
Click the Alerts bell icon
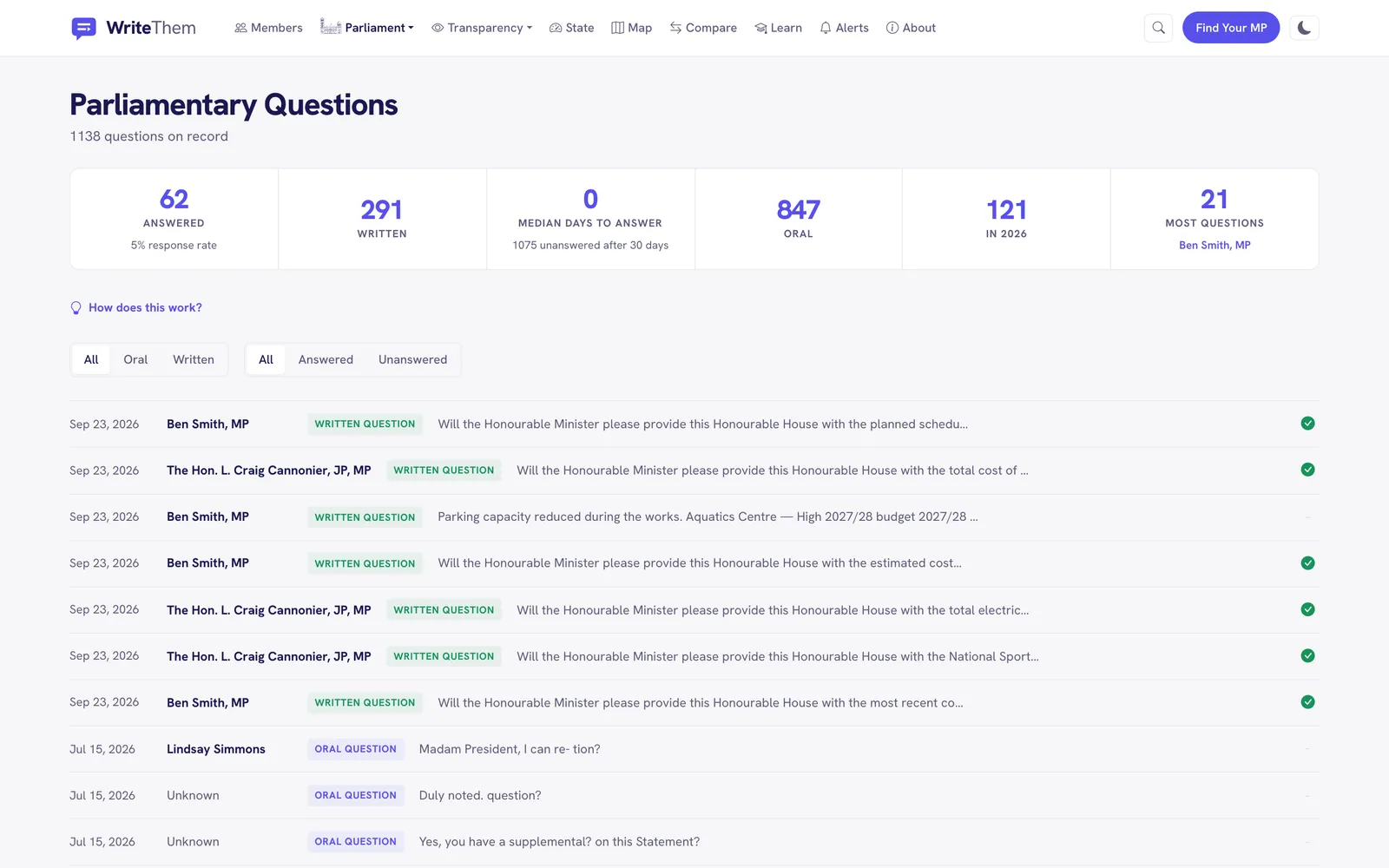pyautogui.click(x=826, y=28)
